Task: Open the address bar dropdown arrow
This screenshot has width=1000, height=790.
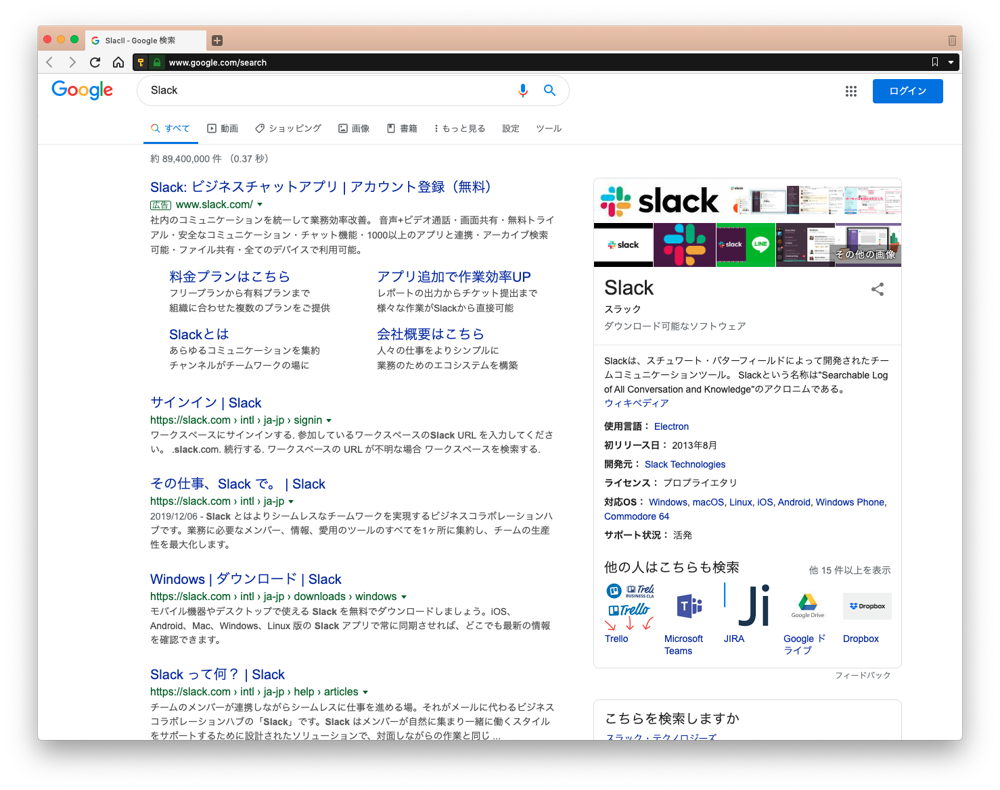Action: [950, 62]
